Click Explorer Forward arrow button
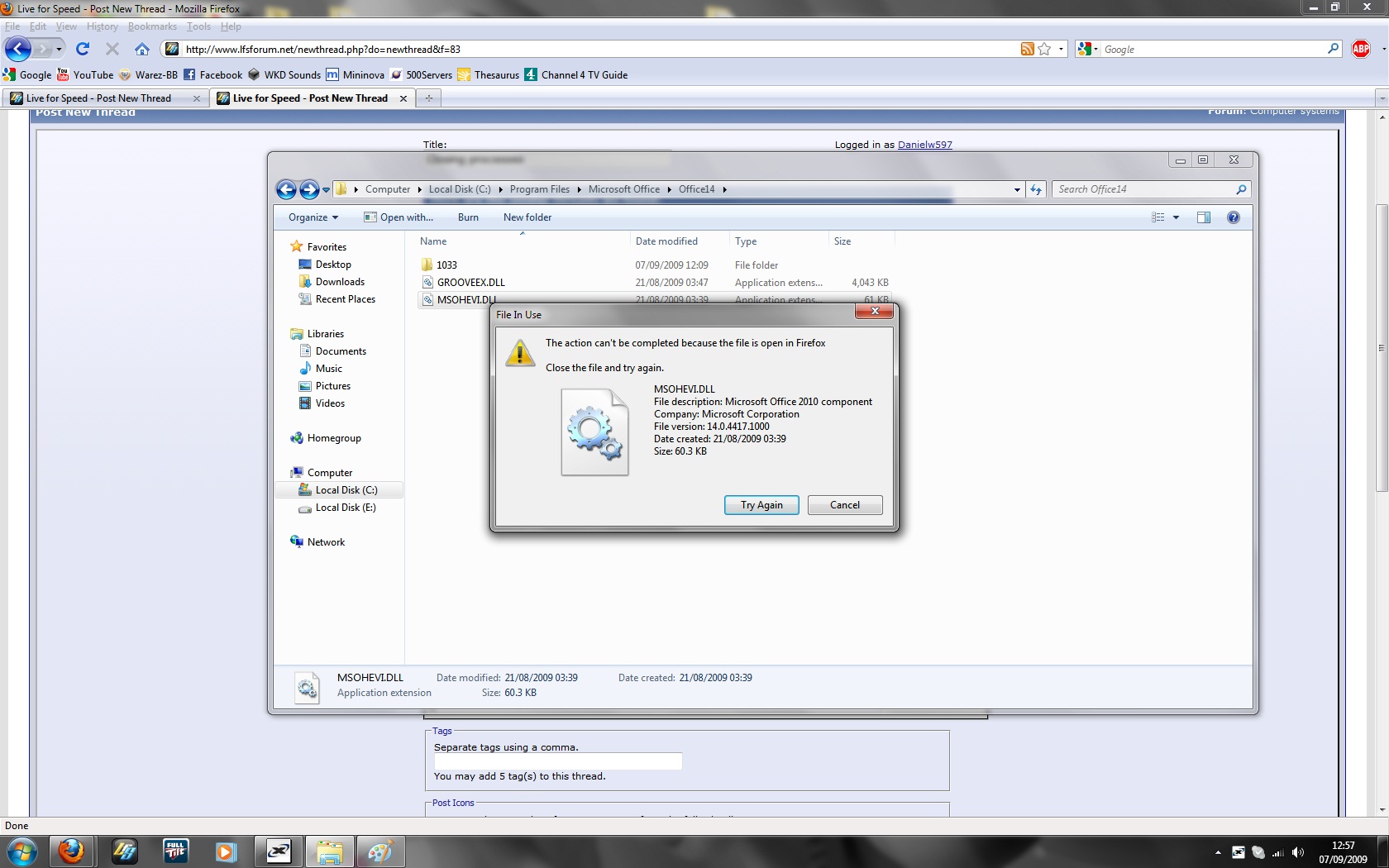Screen dimensions: 1389x868 [x=309, y=190]
